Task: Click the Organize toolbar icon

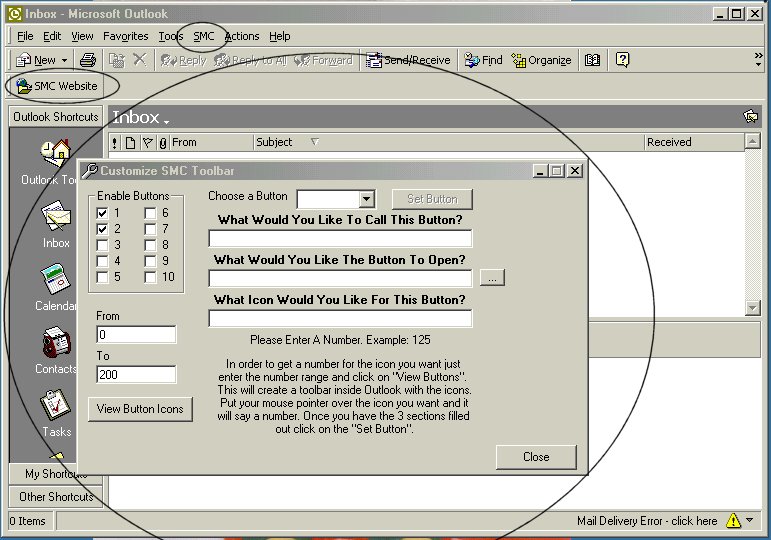Action: click(541, 60)
